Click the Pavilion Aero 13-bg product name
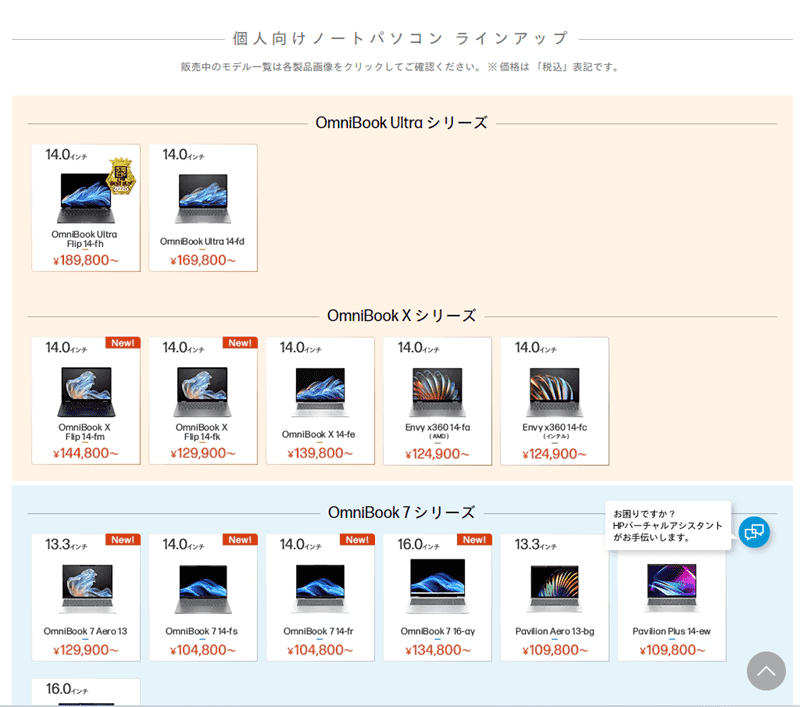 (555, 631)
